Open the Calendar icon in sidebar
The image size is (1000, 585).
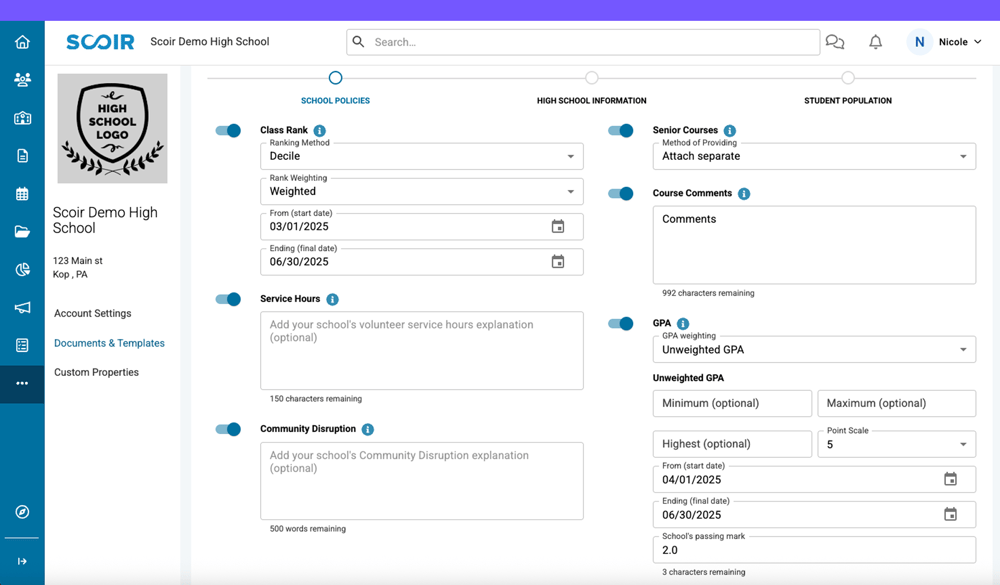point(22,194)
